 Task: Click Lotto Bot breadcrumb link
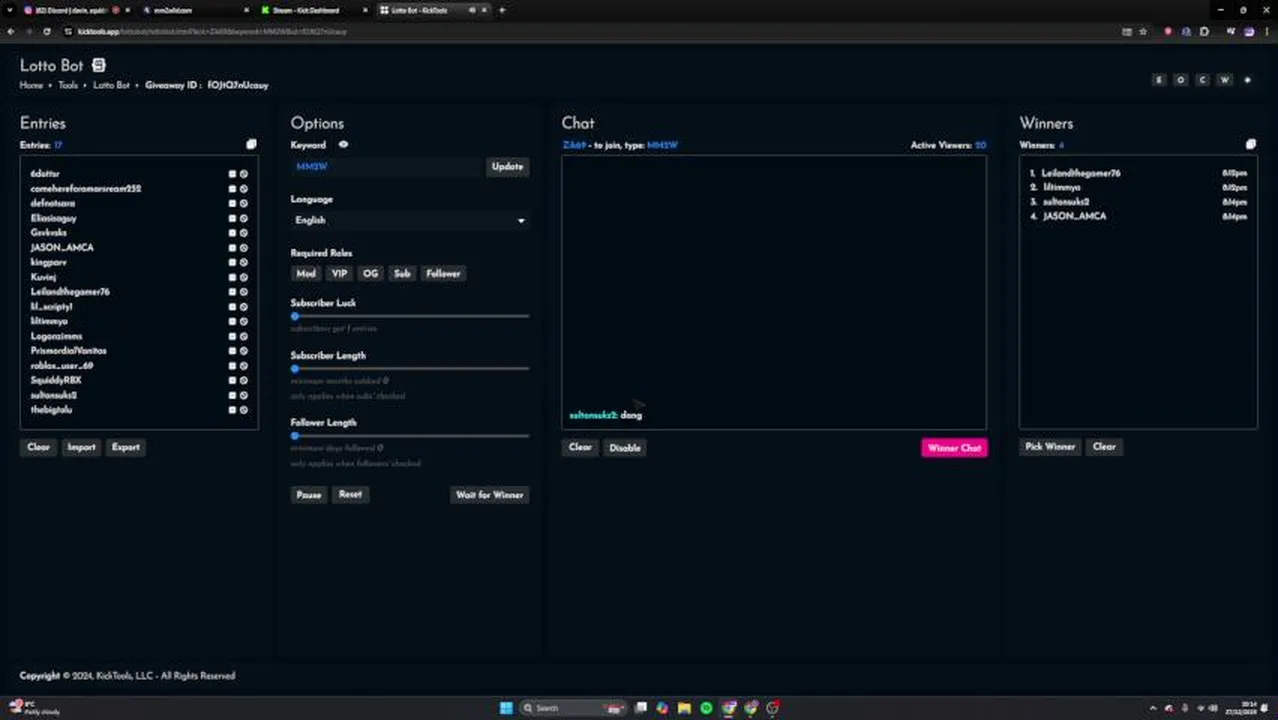point(112,86)
